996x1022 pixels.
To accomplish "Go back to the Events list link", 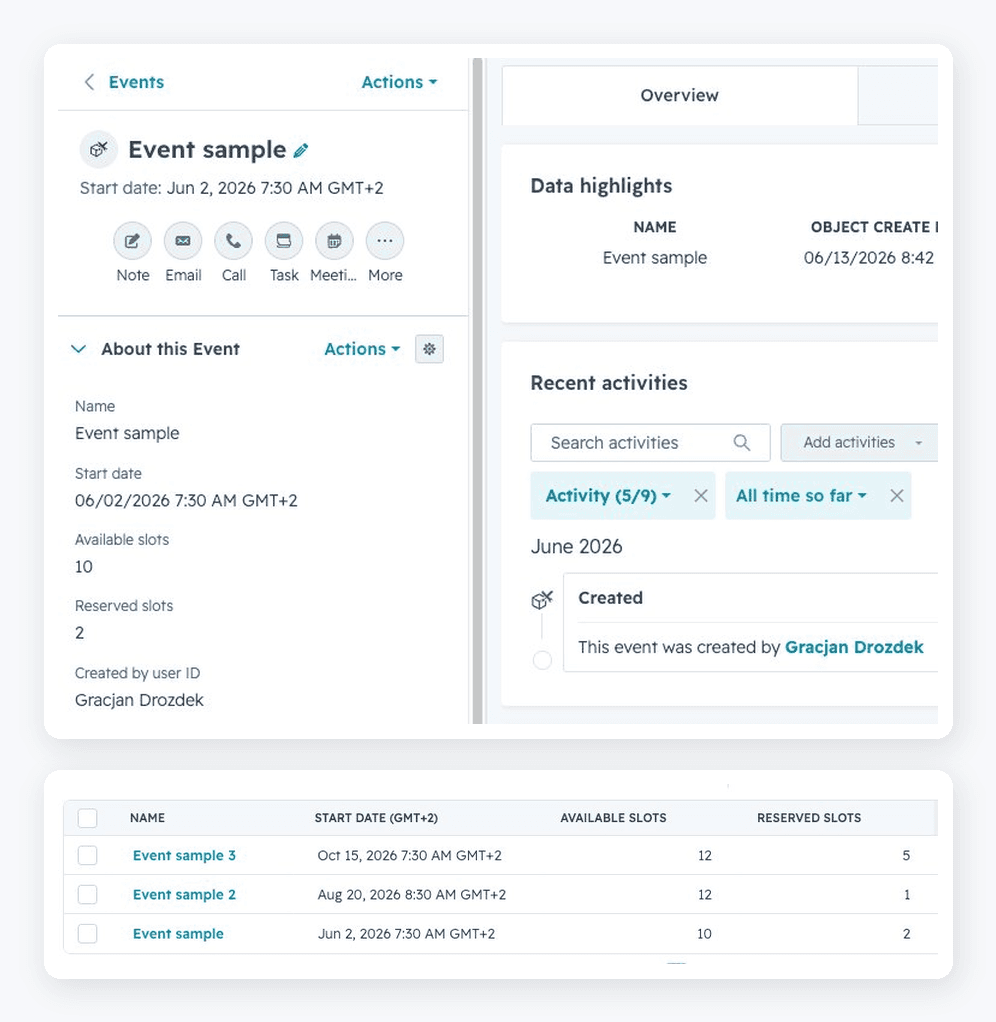I will click(136, 82).
